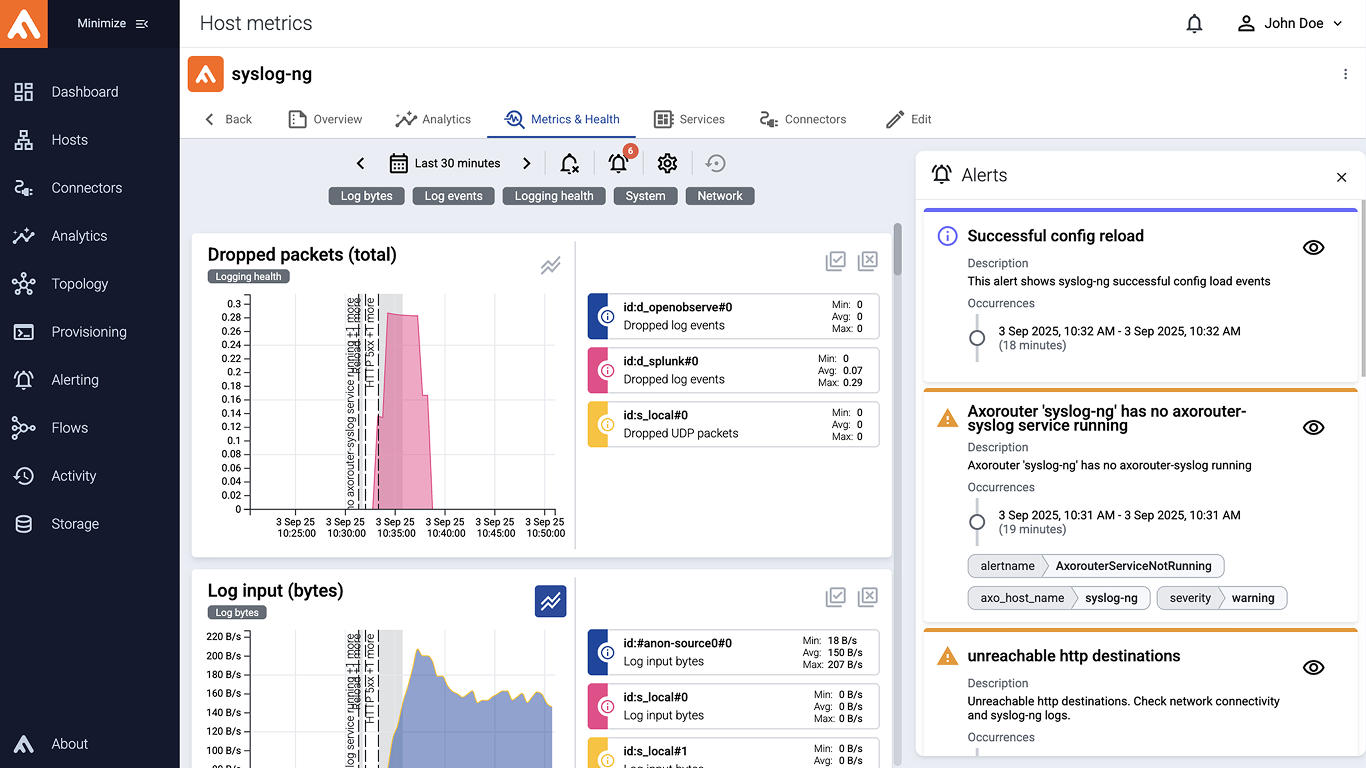Switch to the Analytics tab
The image size is (1366, 768).
click(x=433, y=119)
